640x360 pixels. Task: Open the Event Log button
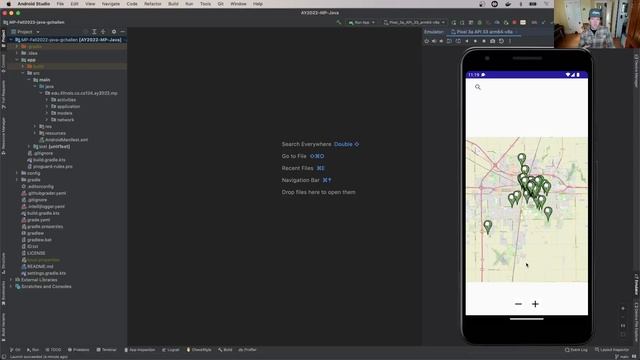pyautogui.click(x=576, y=350)
